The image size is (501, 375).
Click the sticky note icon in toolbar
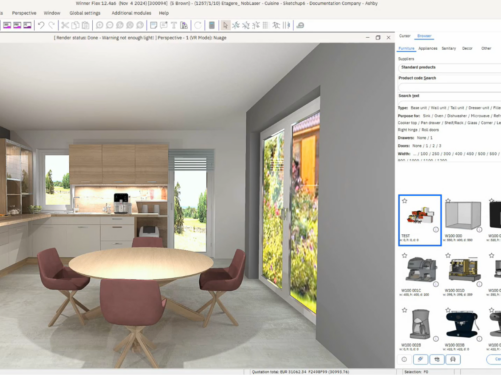tap(153, 25)
